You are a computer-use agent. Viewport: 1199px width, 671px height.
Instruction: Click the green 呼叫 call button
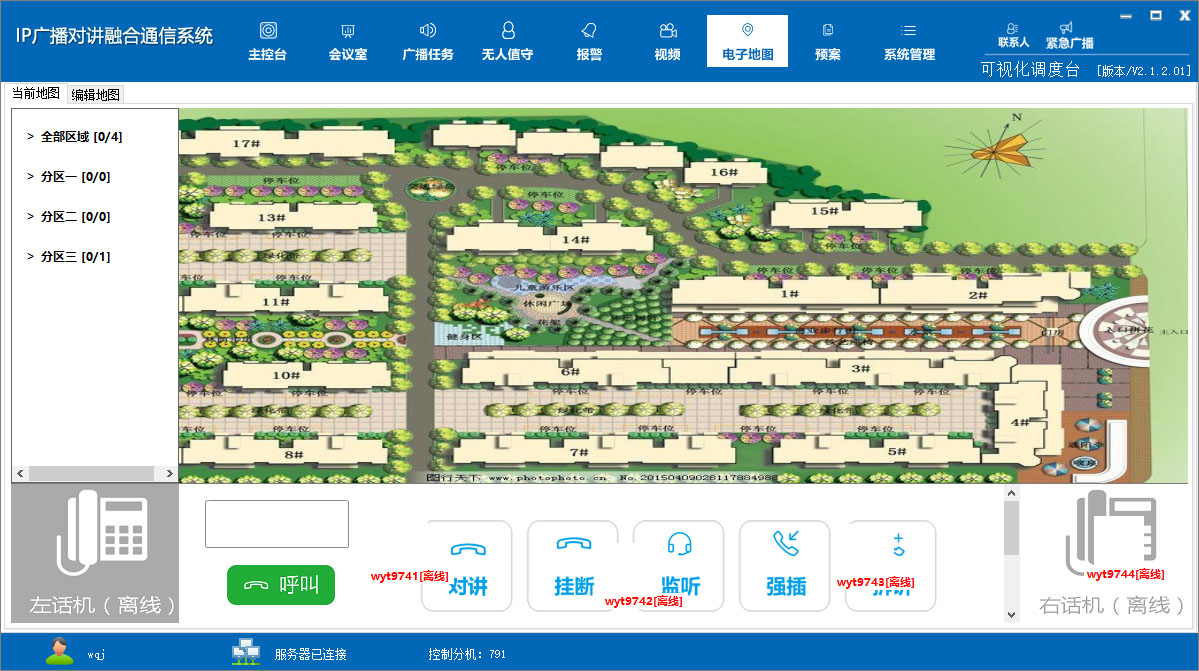tap(281, 585)
